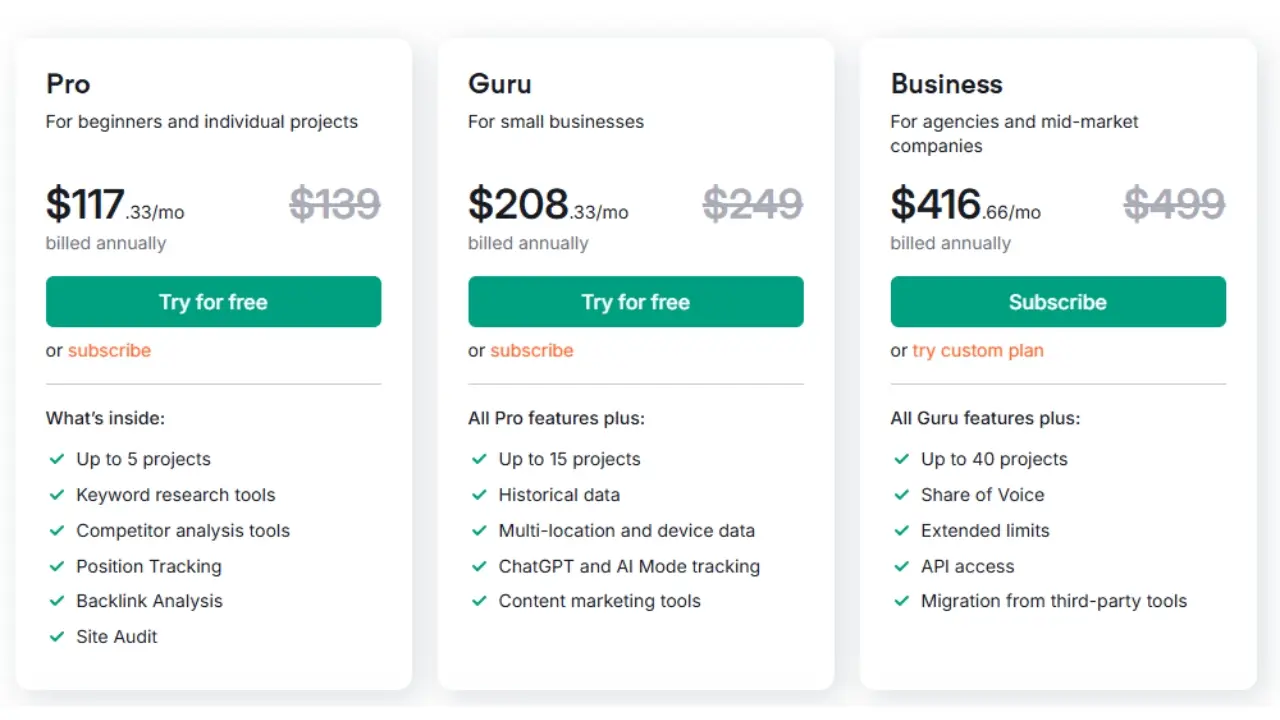Follow the try custom plan link

coord(977,351)
